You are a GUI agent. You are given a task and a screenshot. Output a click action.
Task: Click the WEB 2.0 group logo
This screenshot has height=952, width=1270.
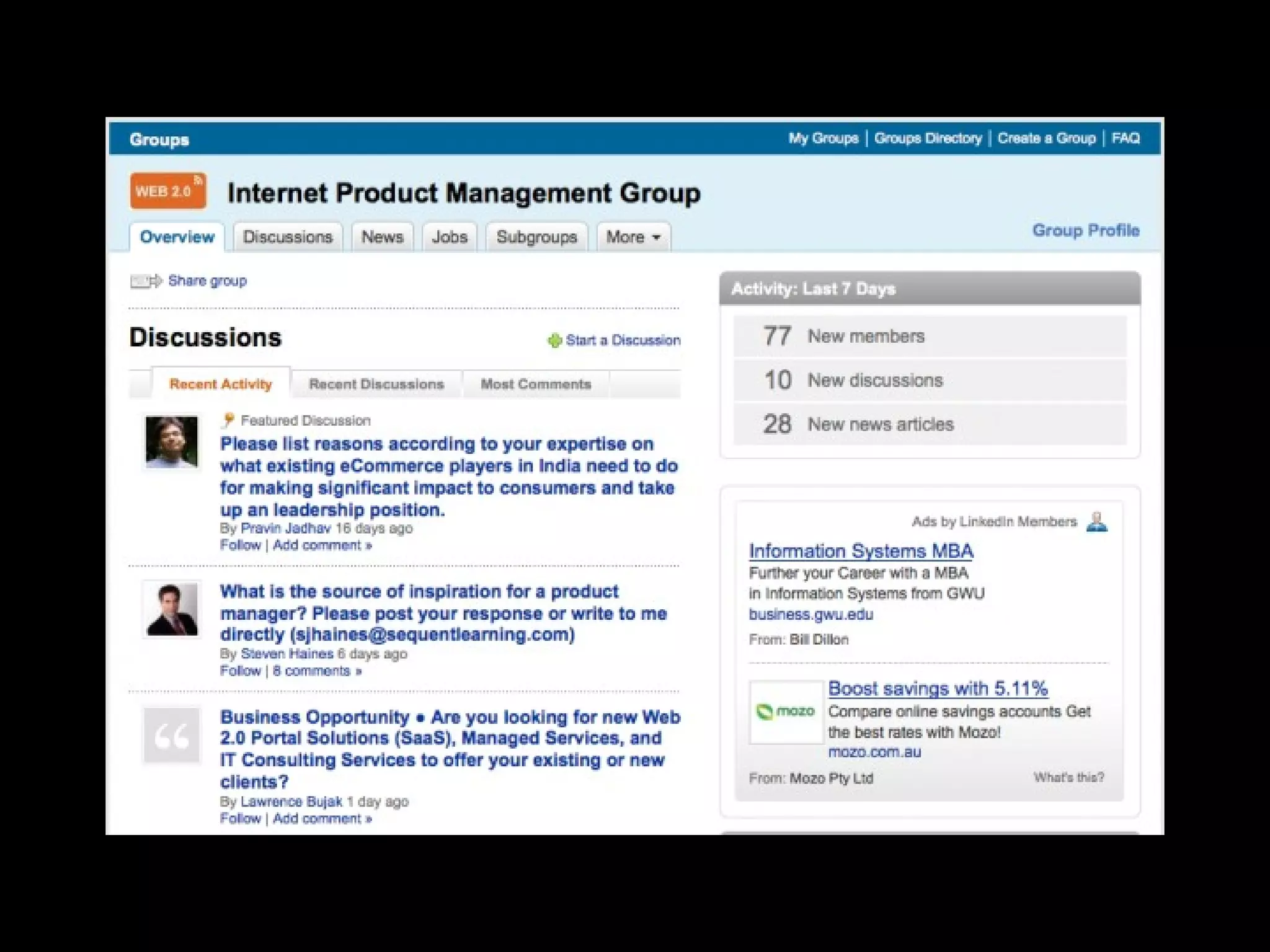pyautogui.click(x=167, y=191)
